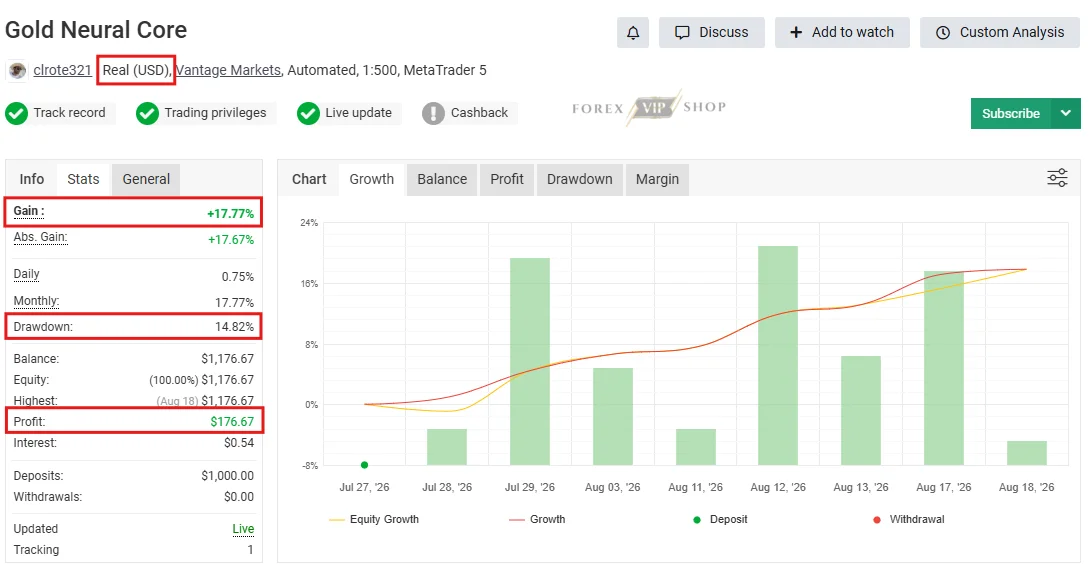
Task: Click the Gain label
Action: (29, 211)
